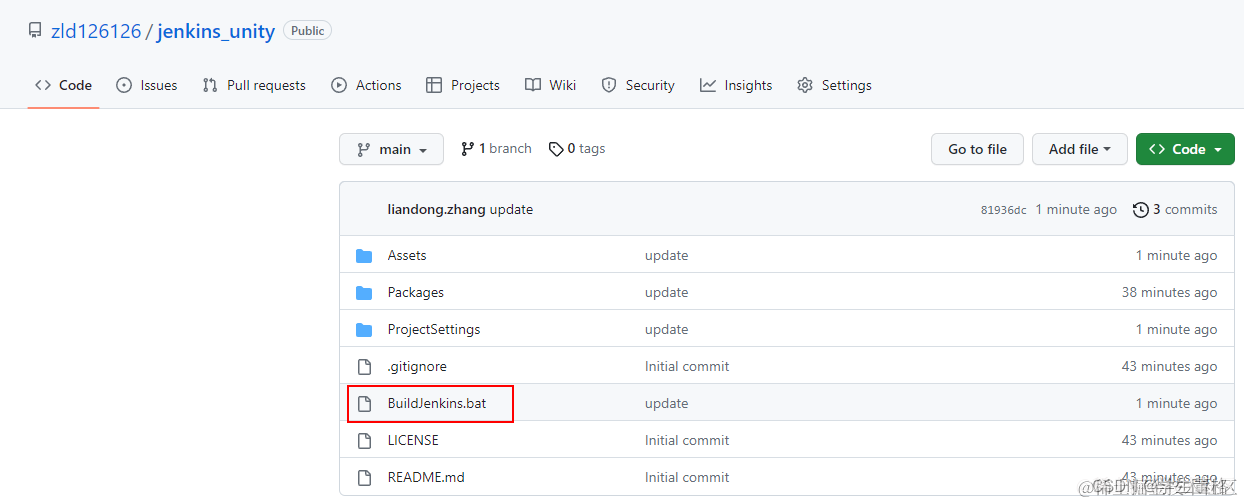Click the Assets row 1 minute ago timestamp

1176,255
